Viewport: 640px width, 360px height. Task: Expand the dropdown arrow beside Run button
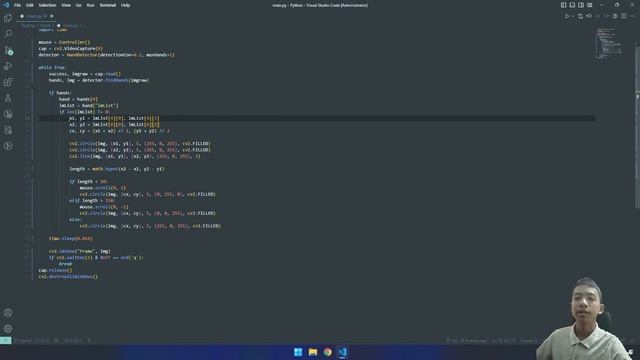point(573,16)
